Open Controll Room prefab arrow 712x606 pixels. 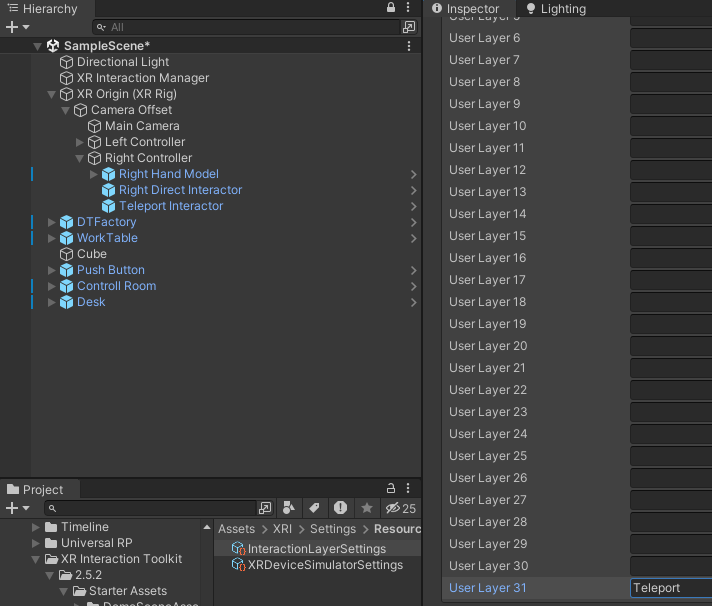[413, 286]
